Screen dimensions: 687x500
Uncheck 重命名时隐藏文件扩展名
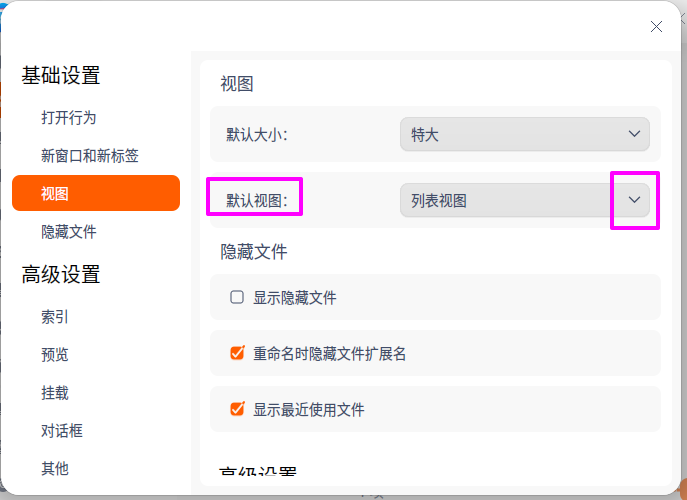237,353
